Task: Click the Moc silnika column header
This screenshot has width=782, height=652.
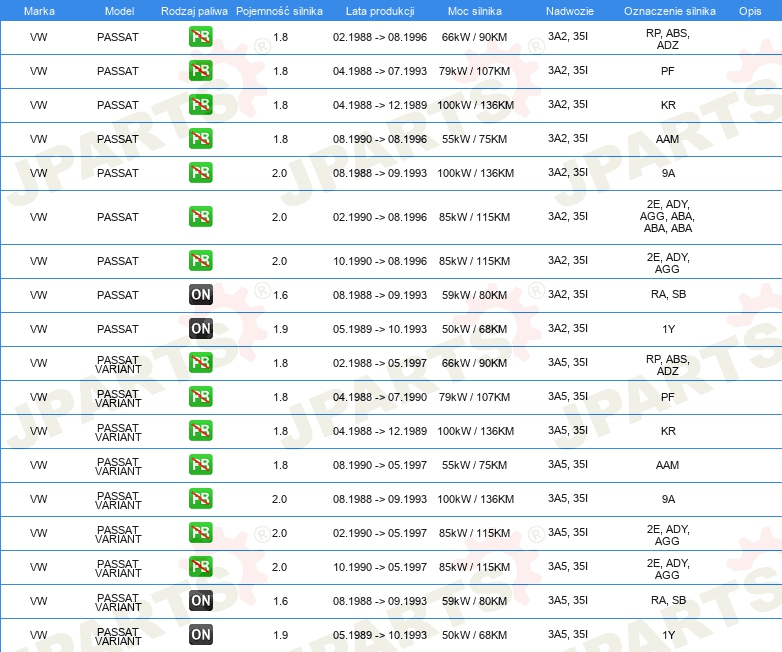Action: coord(475,11)
